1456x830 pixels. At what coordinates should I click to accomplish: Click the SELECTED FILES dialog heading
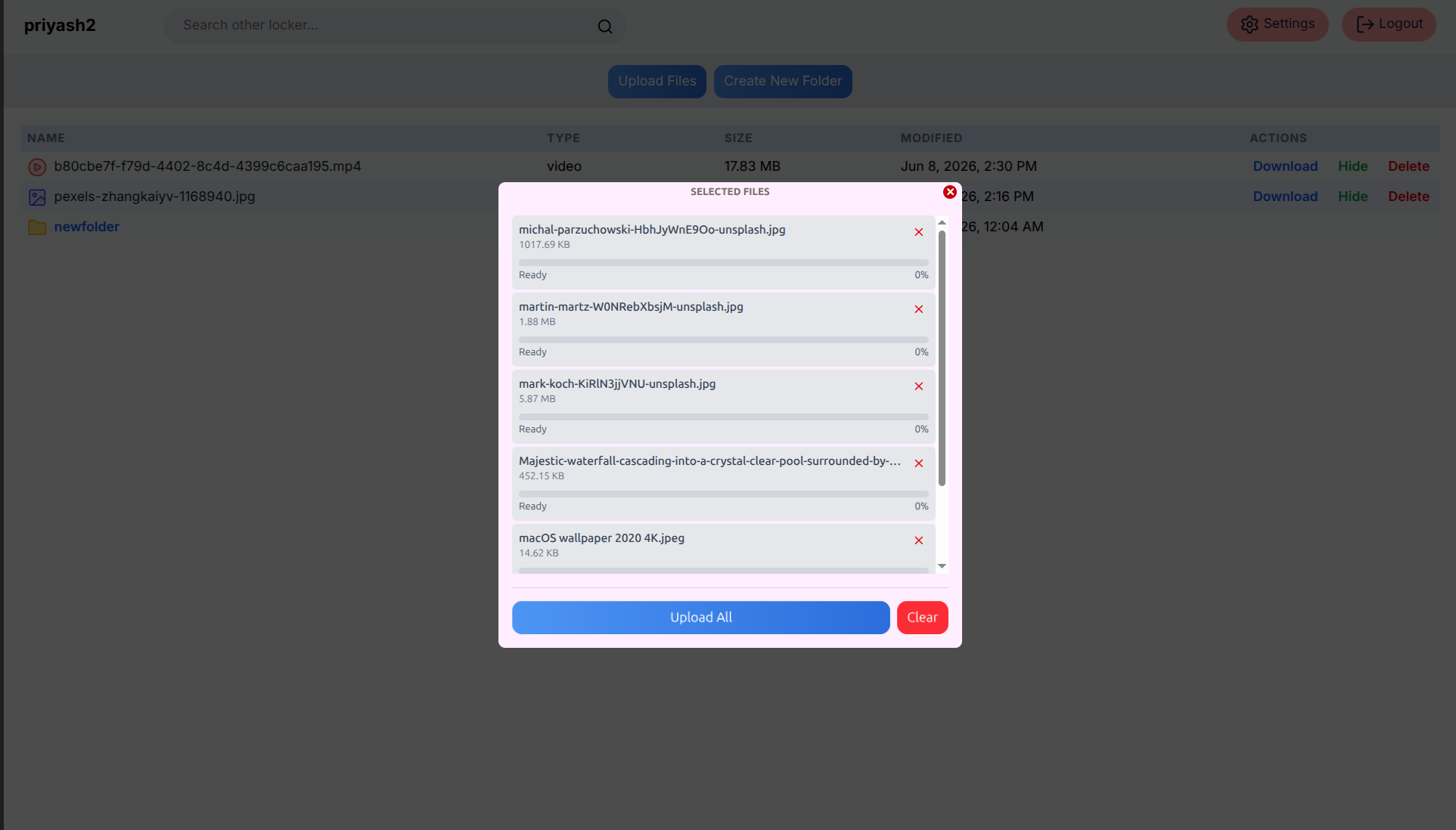click(x=730, y=192)
